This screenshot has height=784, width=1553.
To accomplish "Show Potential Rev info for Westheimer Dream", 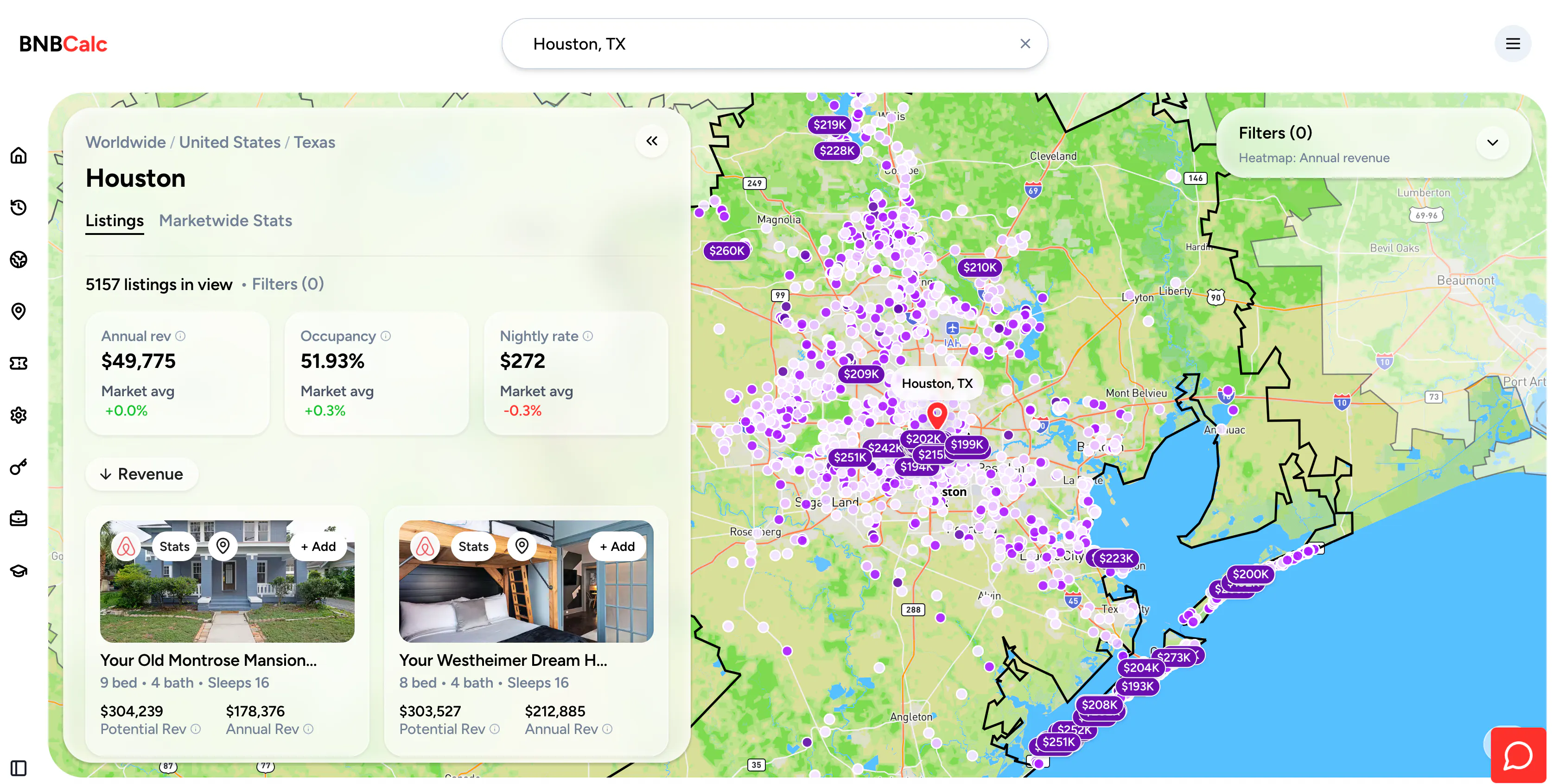I will coord(494,728).
